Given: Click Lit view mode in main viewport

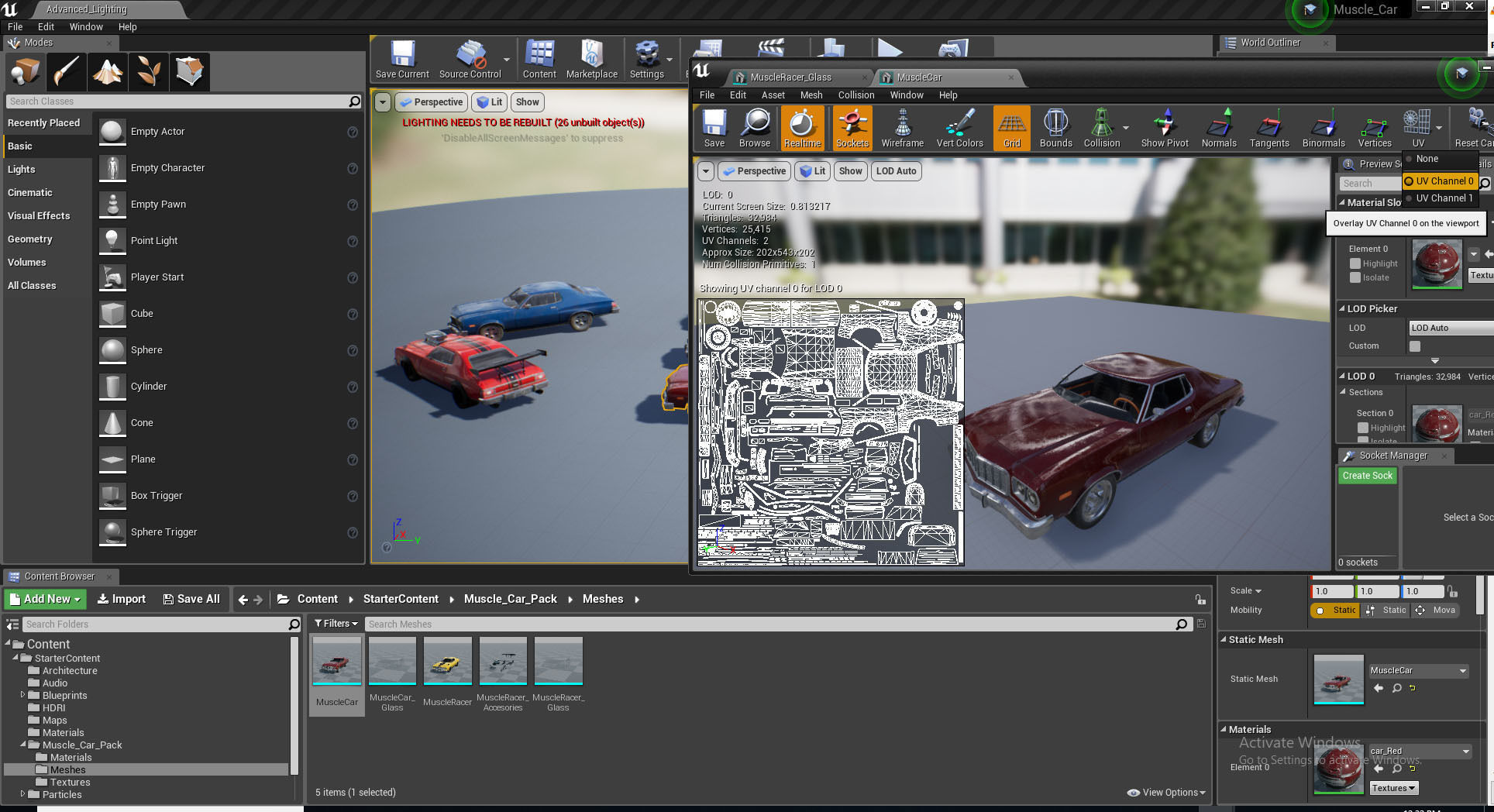Looking at the screenshot, I should (490, 102).
